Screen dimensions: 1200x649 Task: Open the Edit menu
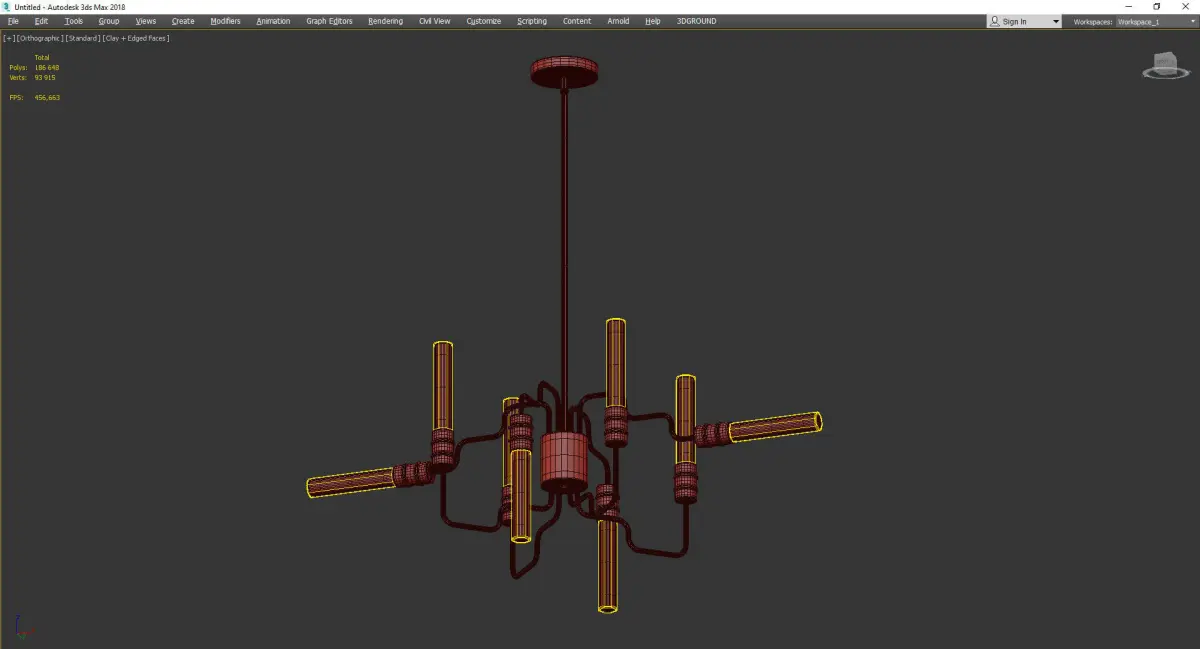(41, 21)
